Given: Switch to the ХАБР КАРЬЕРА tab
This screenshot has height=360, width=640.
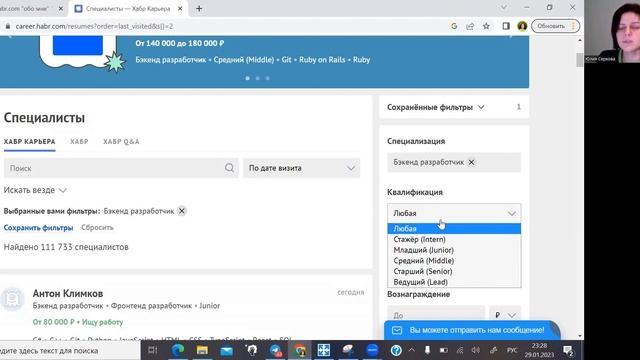Looking at the screenshot, I should click(29, 142).
